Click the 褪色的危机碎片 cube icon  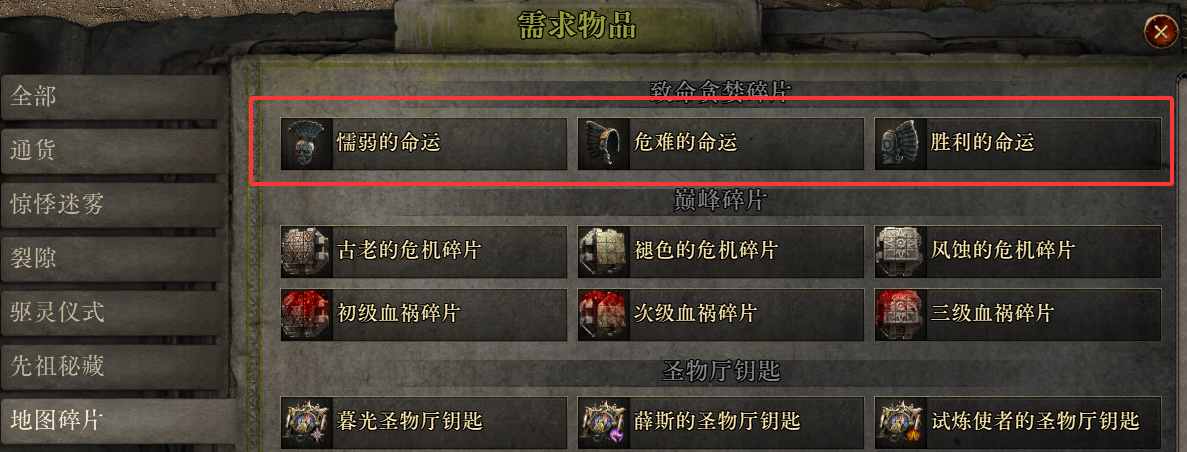tap(604, 251)
